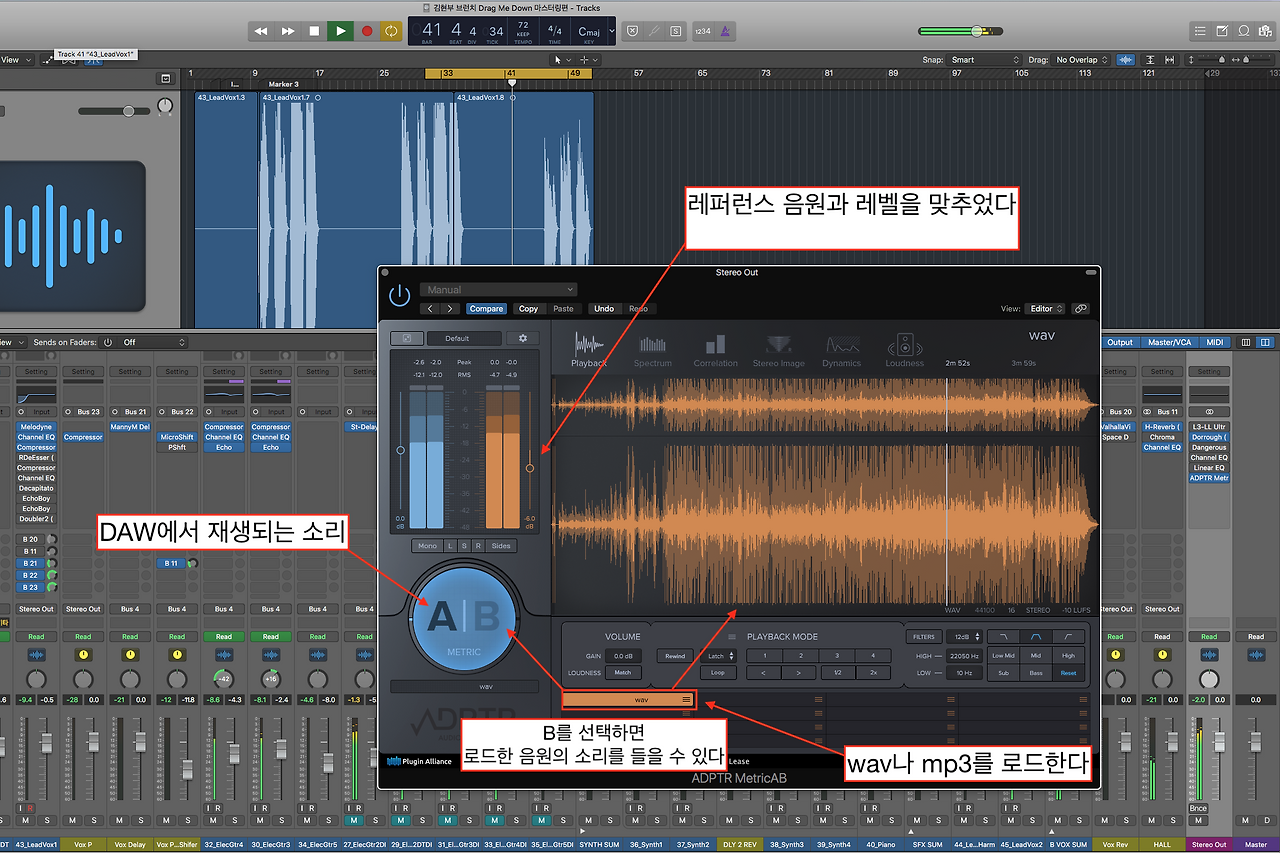Open the Note Pads icon
Screen dimensions: 1280x853
[1222, 31]
